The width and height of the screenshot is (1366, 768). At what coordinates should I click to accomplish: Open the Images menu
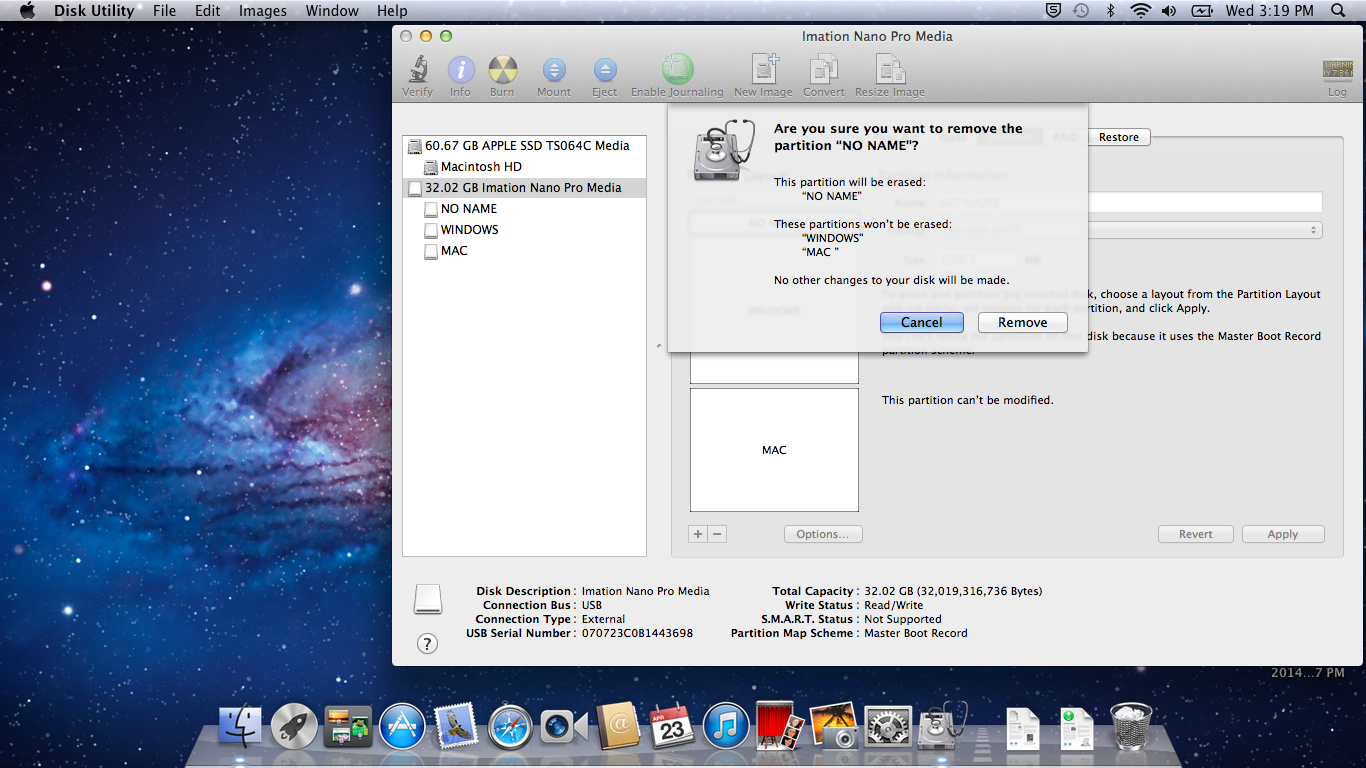pyautogui.click(x=263, y=11)
